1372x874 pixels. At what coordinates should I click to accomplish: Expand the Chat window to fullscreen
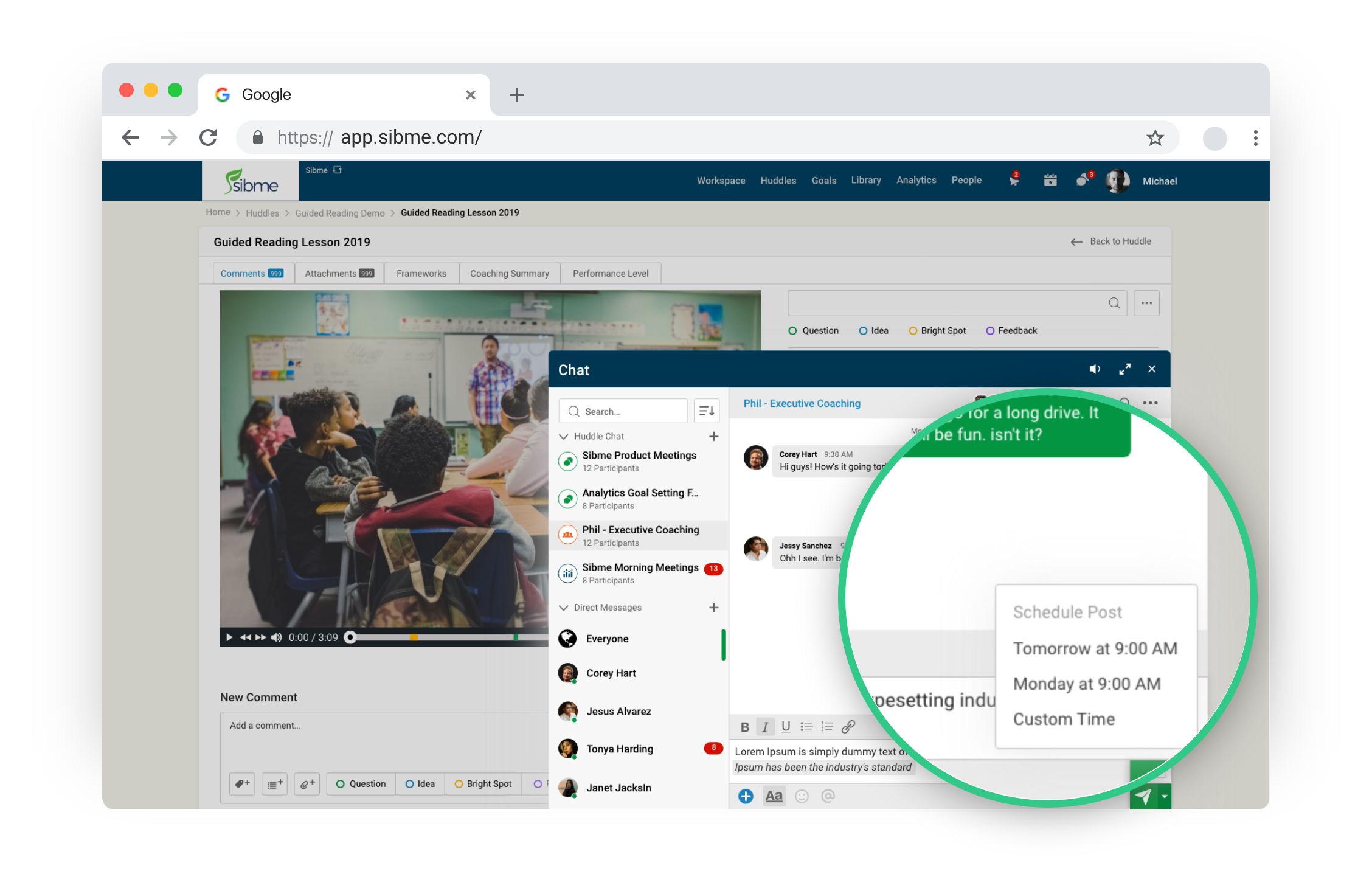tap(1124, 369)
